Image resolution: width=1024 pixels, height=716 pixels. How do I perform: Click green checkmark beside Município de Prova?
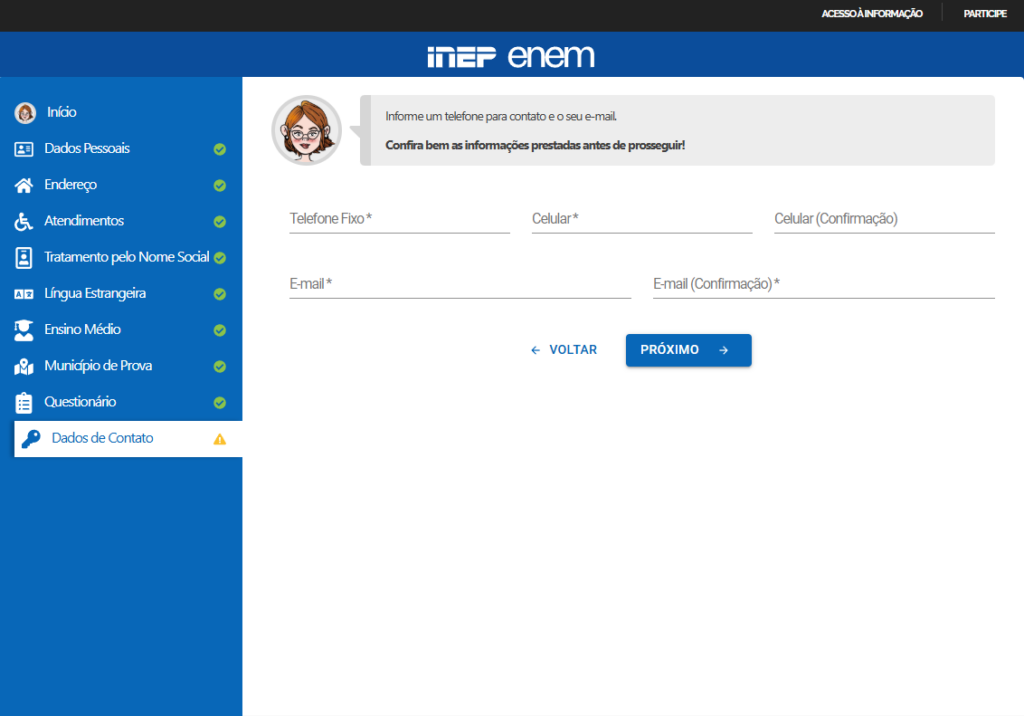coord(220,366)
